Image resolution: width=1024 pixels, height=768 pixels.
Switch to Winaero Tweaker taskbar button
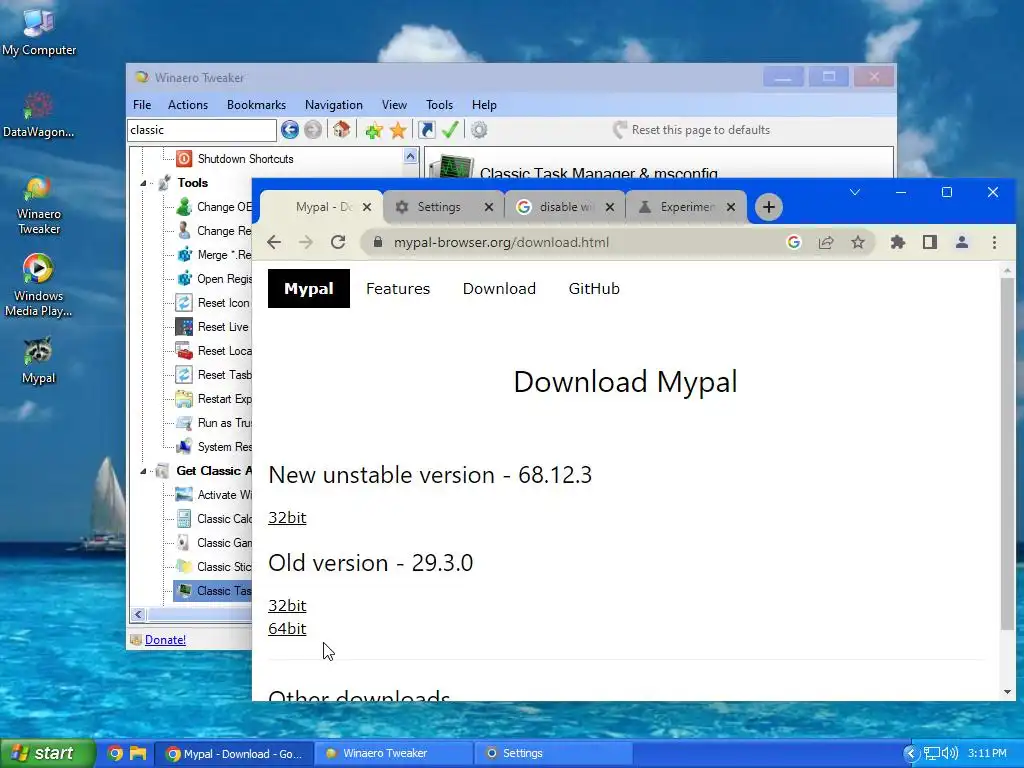click(x=394, y=753)
